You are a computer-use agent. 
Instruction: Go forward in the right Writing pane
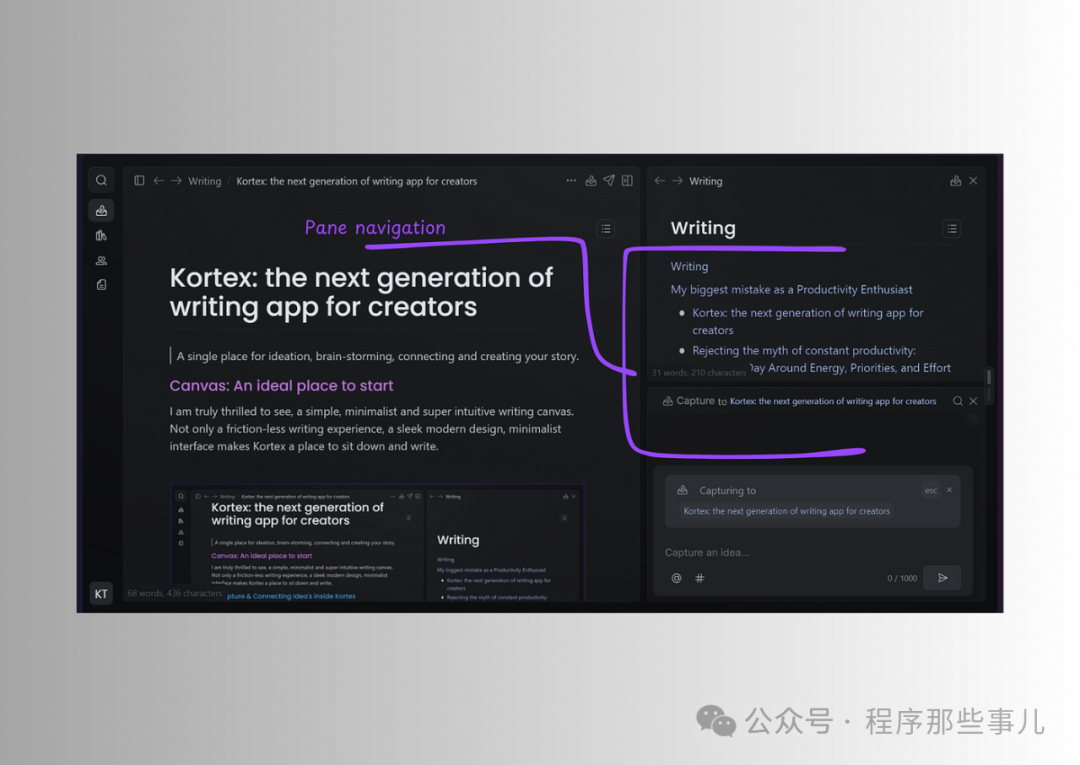(x=678, y=180)
